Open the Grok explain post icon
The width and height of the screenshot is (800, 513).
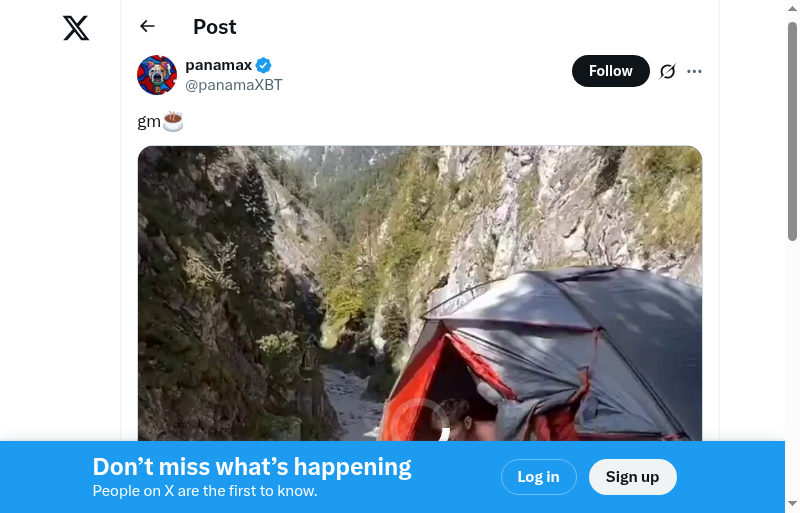[668, 71]
